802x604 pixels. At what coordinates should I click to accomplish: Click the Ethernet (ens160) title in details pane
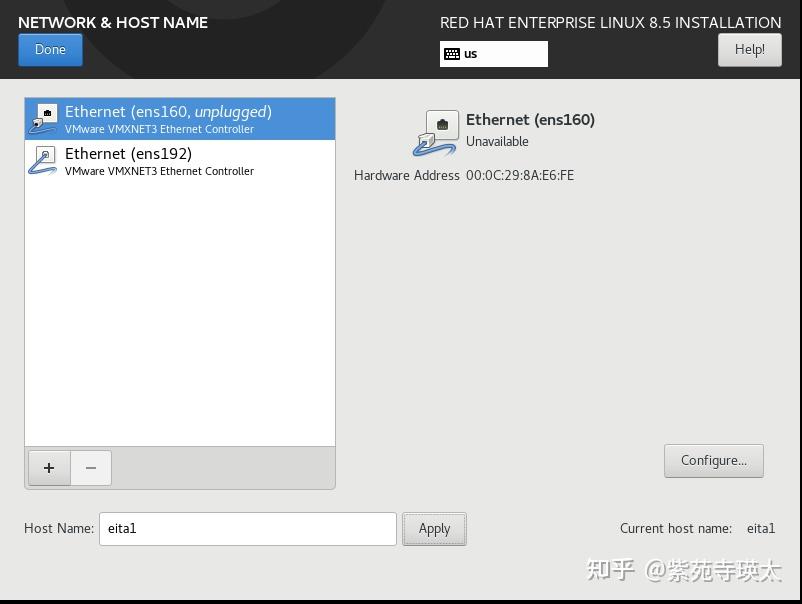pyautogui.click(x=530, y=119)
